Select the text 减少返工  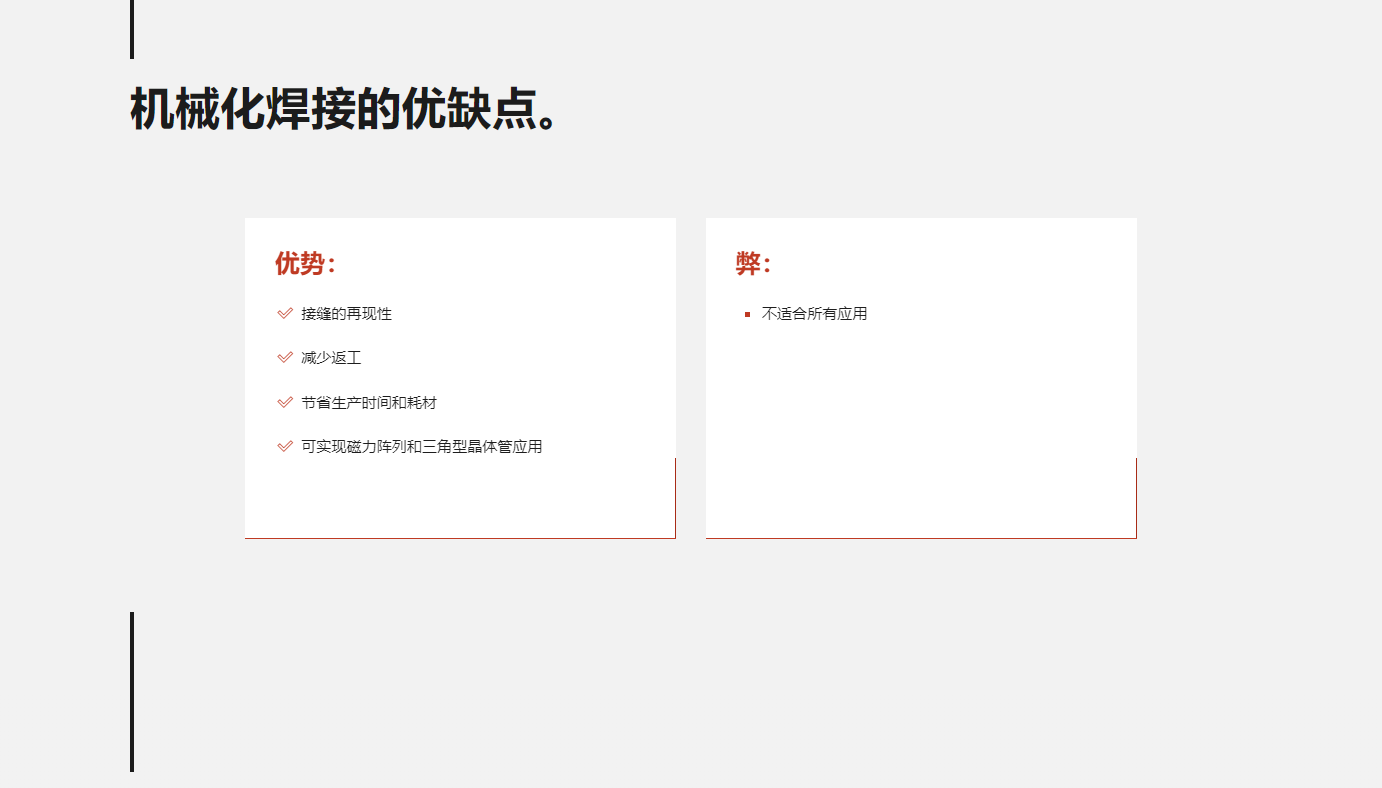[331, 358]
